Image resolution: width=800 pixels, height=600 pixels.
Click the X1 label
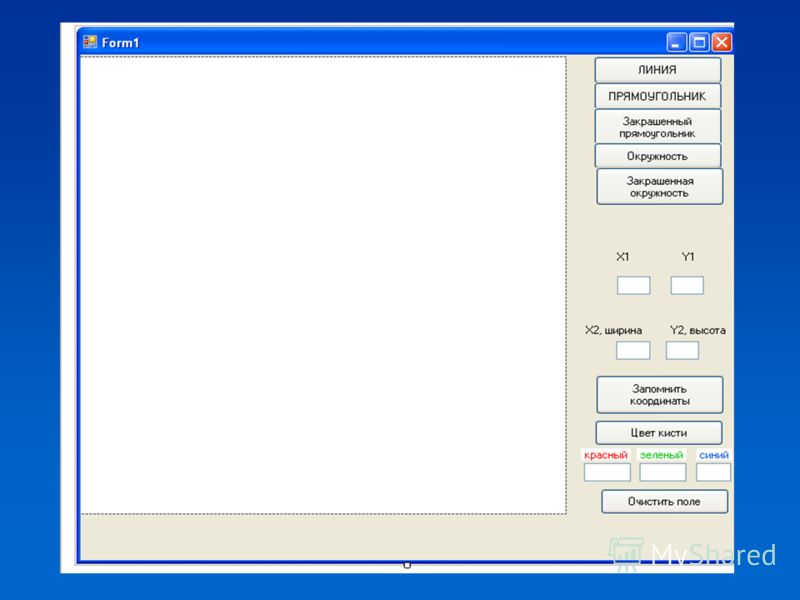tap(622, 257)
